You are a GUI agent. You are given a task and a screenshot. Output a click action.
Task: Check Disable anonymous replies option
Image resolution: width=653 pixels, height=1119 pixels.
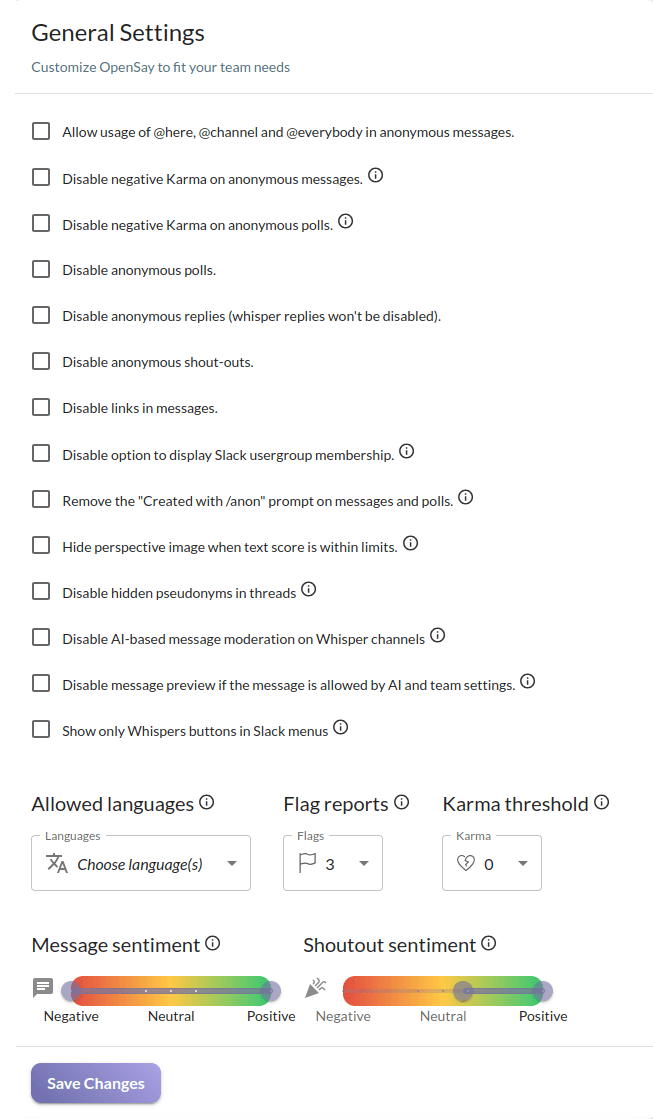[41, 315]
